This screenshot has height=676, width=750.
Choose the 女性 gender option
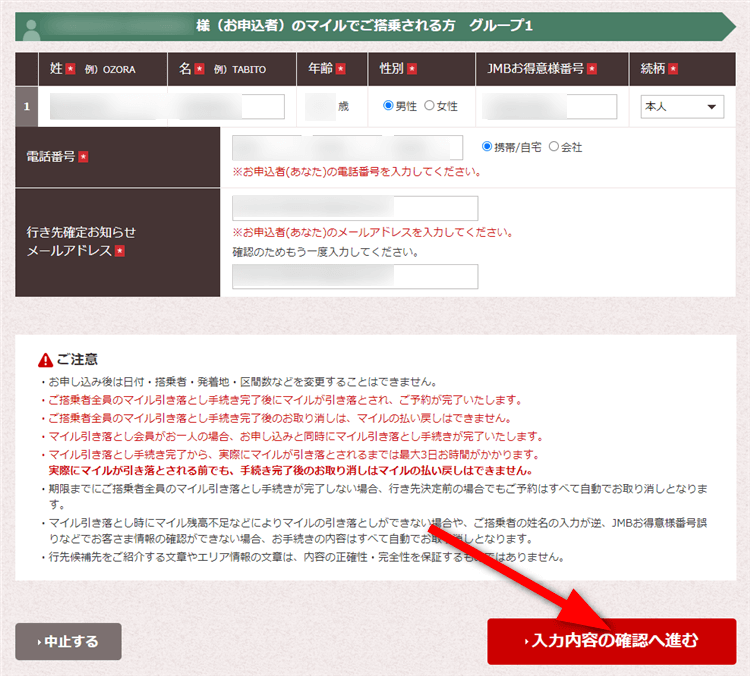pyautogui.click(x=430, y=106)
